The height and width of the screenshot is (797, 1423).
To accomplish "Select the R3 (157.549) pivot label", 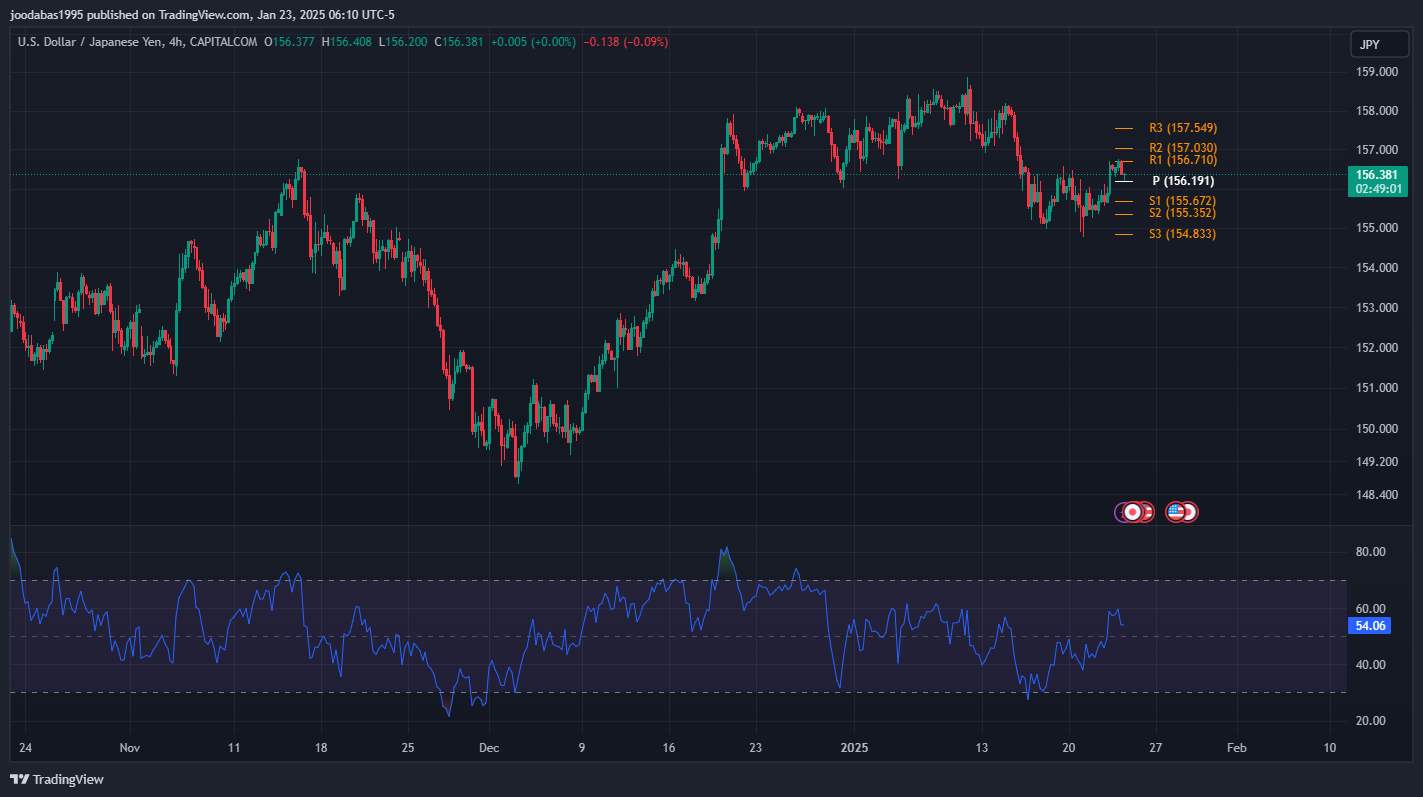I will [x=1183, y=128].
